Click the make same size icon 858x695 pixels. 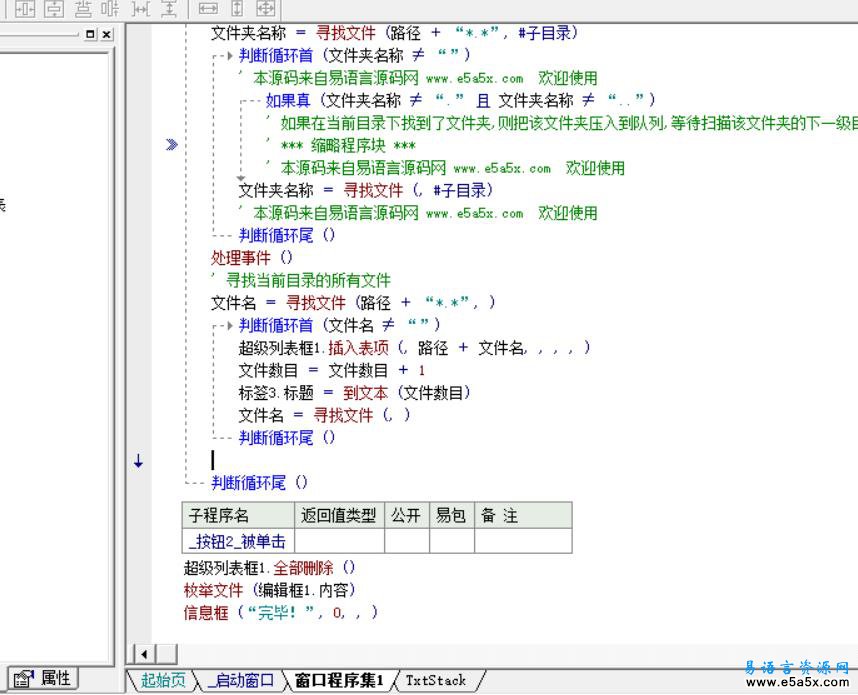coord(266,9)
